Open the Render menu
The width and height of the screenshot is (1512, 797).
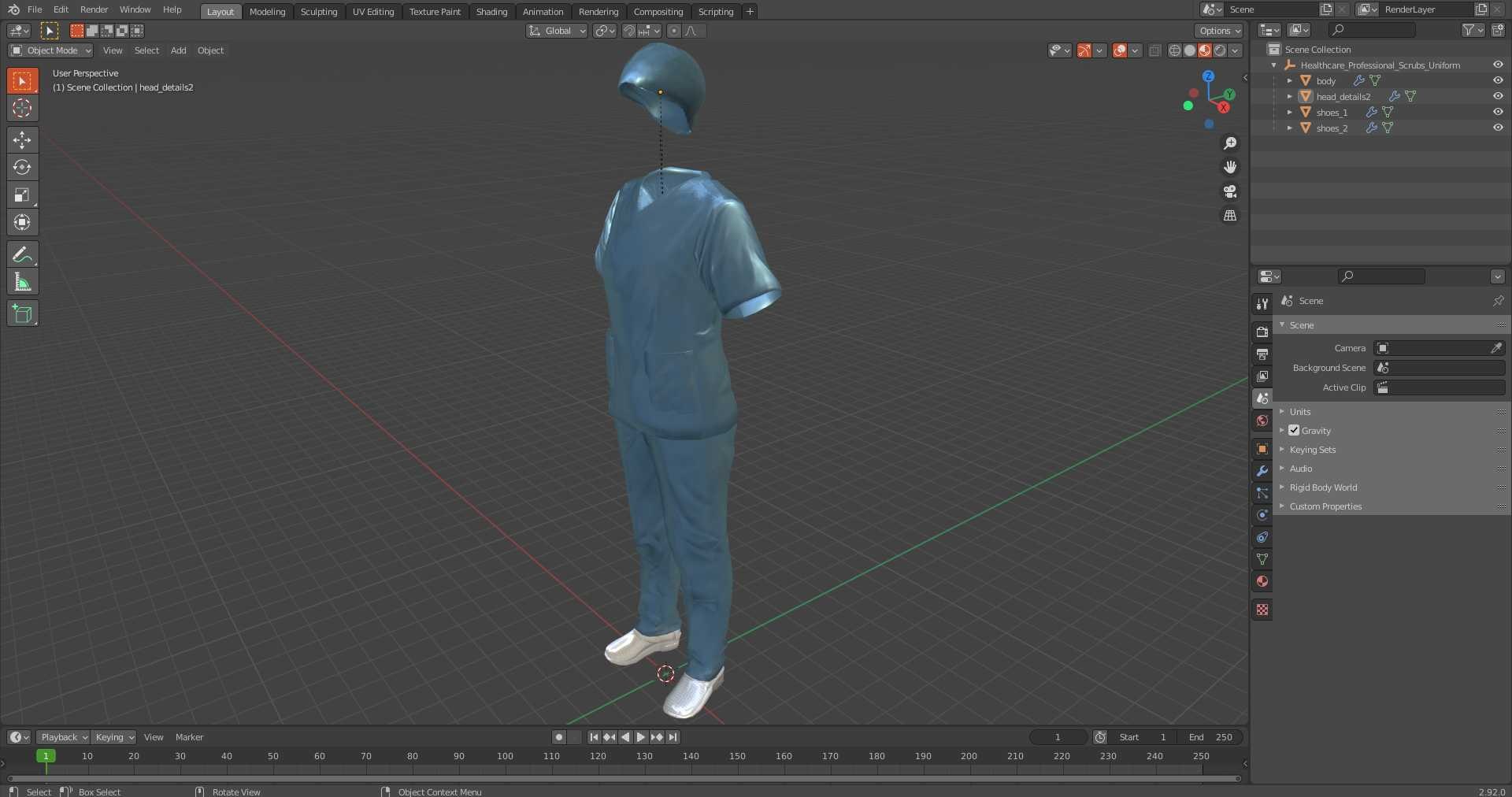point(94,9)
